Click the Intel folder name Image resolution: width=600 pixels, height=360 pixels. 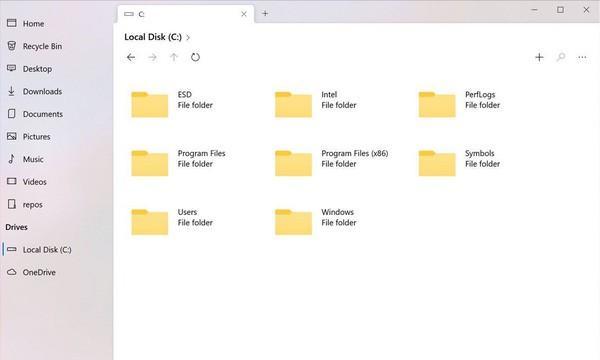pos(329,94)
